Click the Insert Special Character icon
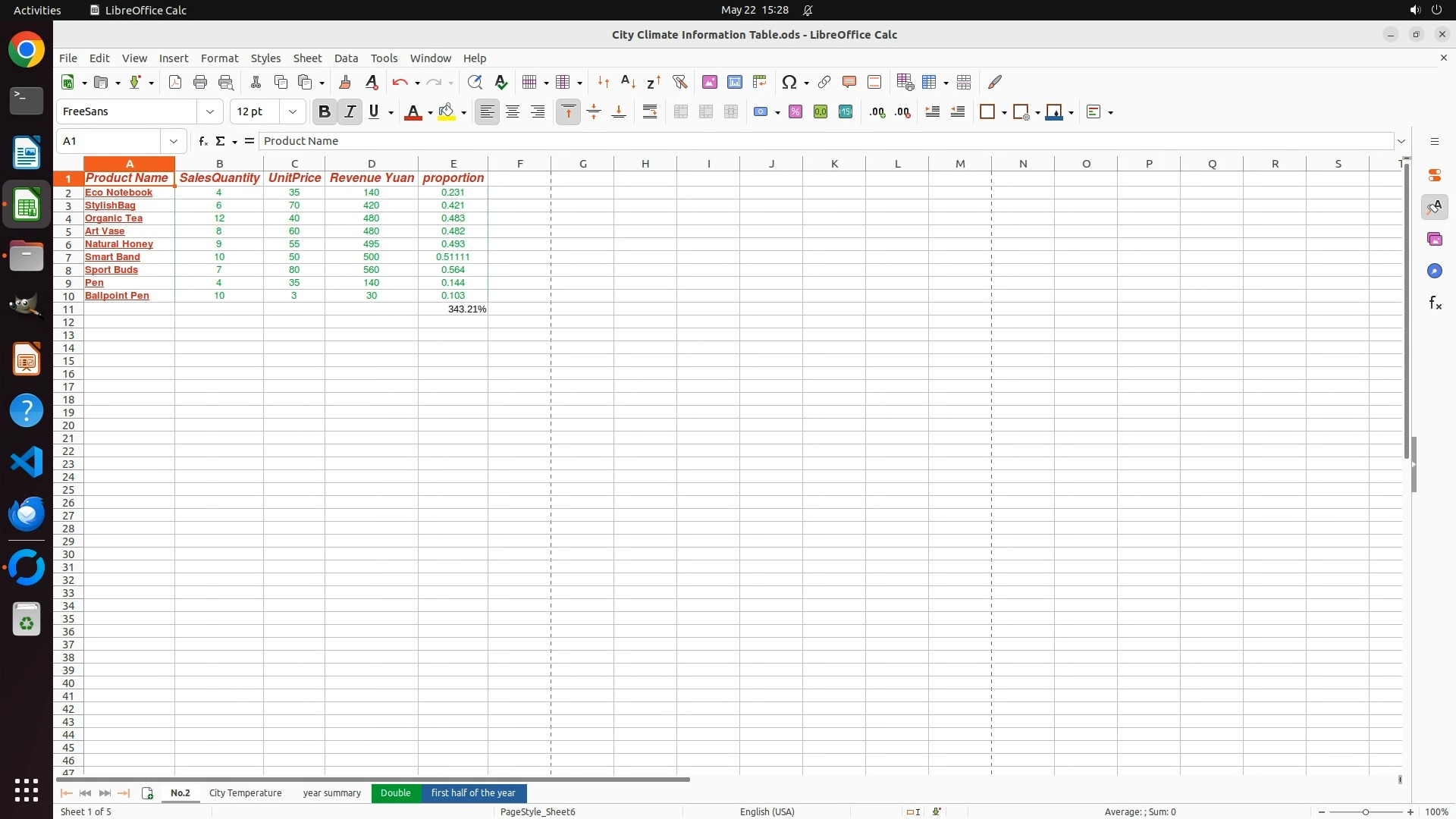The image size is (1456, 819). pyautogui.click(x=789, y=82)
